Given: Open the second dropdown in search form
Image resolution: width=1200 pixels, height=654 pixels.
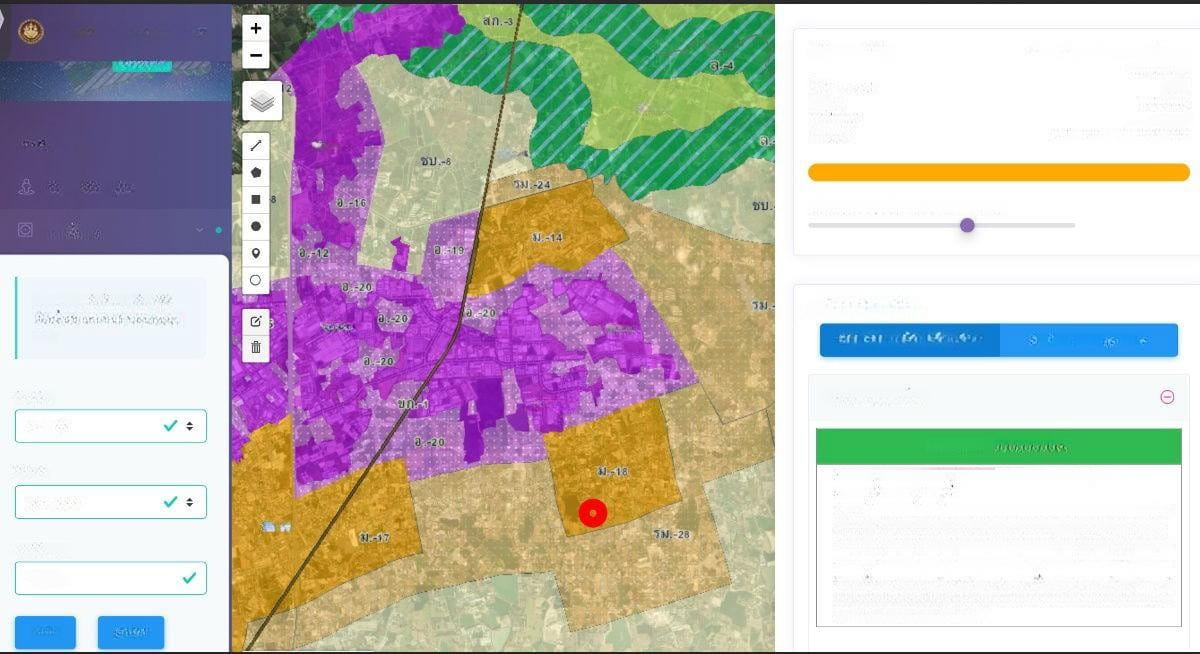Looking at the screenshot, I should tap(110, 502).
